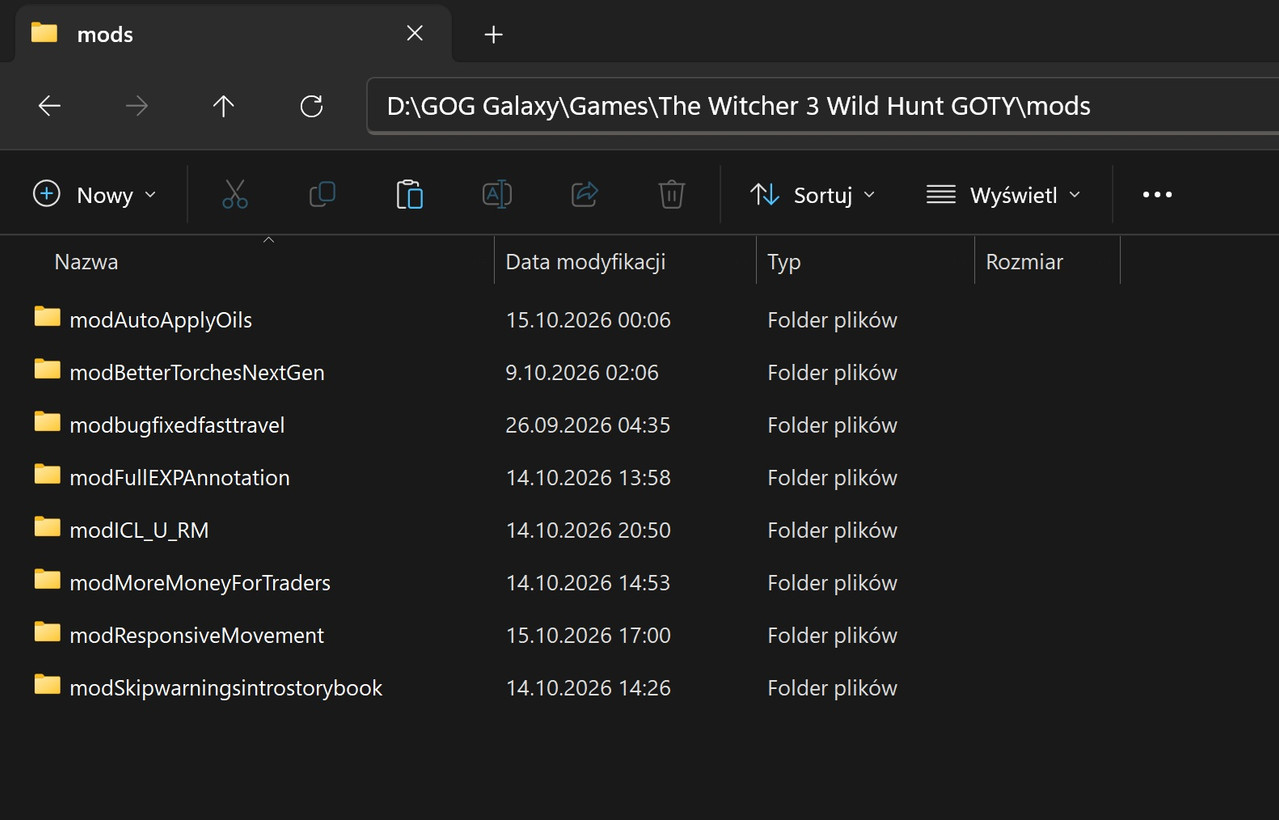Image resolution: width=1279 pixels, height=820 pixels.
Task: Sort by the Typ column header
Action: (x=784, y=262)
